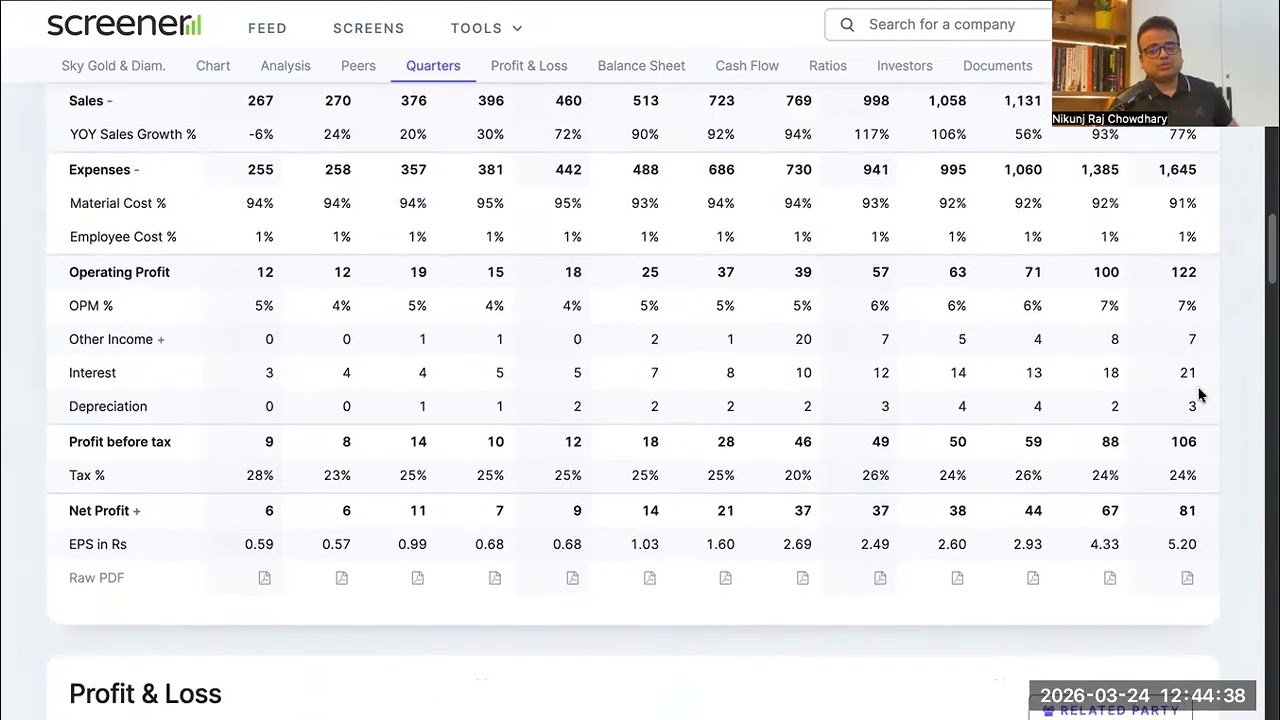The image size is (1280, 720).
Task: Click the OPM % row label
Action: 91,306
